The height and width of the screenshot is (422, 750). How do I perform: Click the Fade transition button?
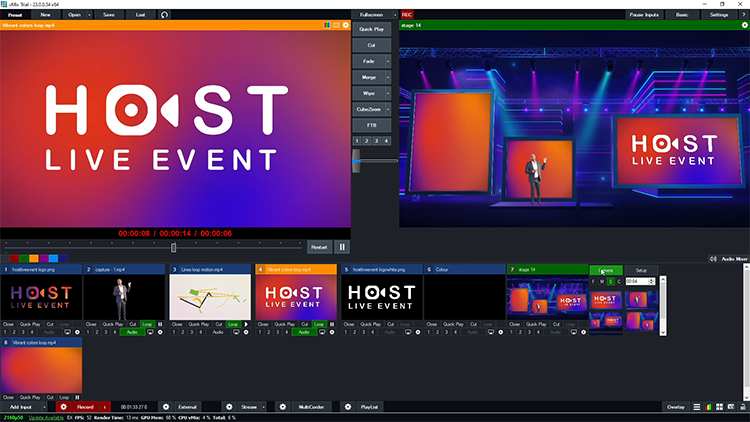[x=370, y=61]
